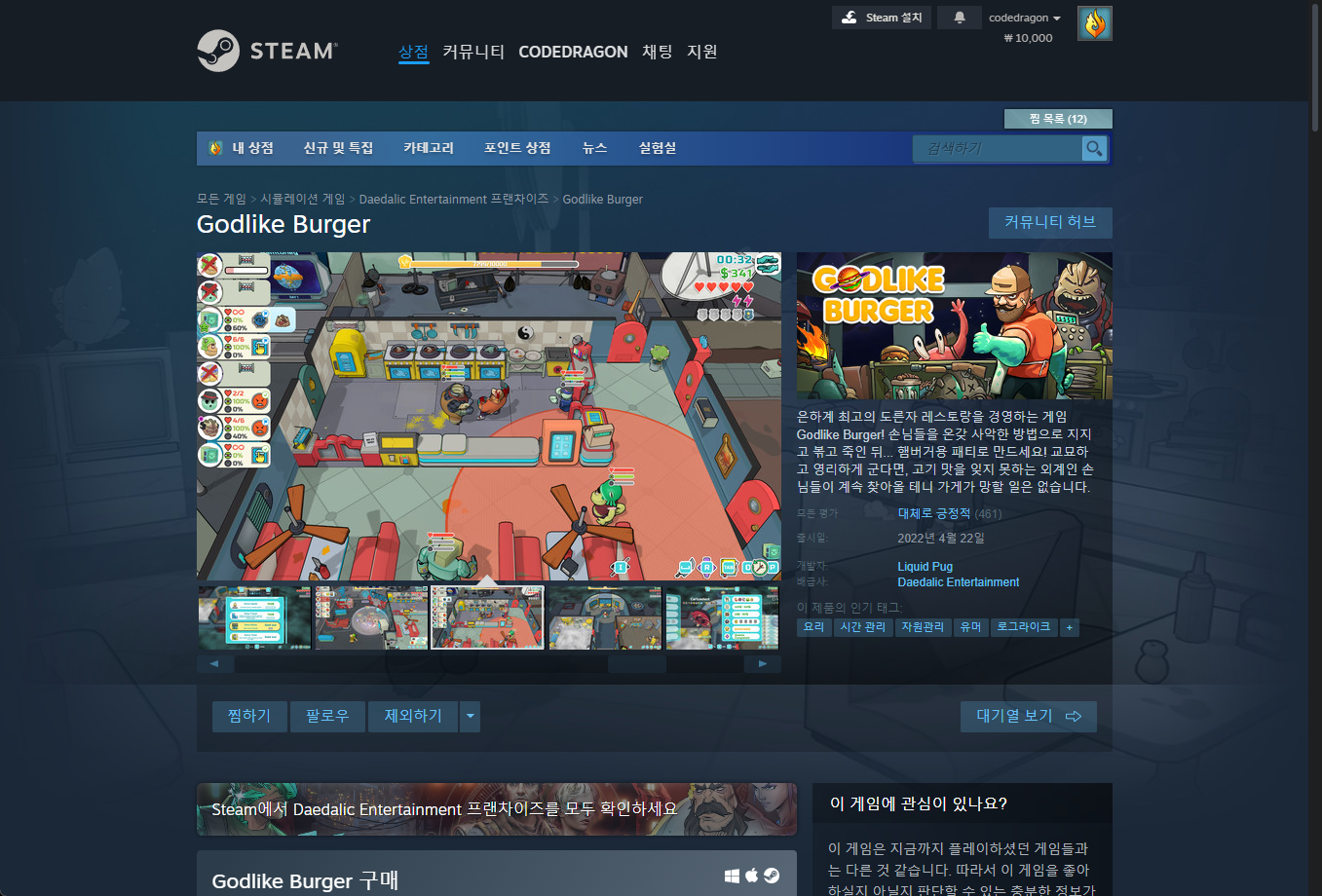1322x896 pixels.
Task: Click the 대체로 긍정적 review summary
Action: [x=934, y=513]
